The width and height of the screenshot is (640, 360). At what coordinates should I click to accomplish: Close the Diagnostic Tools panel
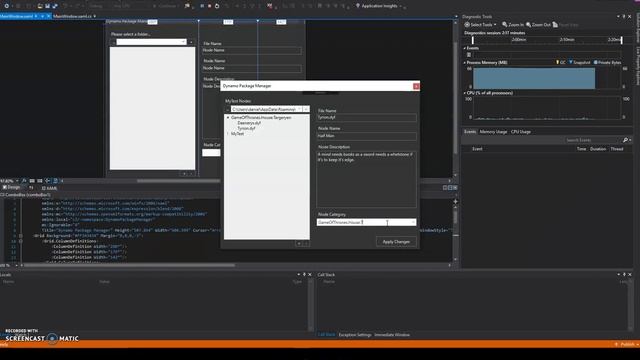coord(630,17)
